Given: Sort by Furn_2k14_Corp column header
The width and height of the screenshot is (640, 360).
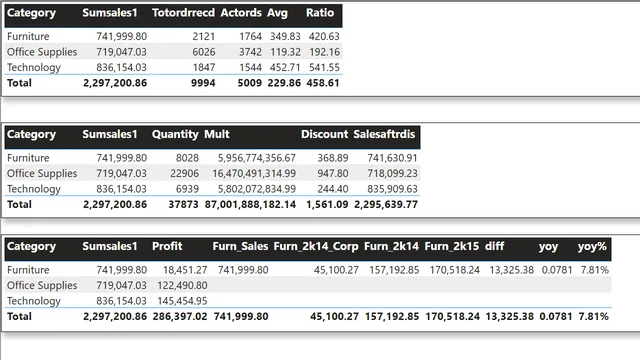Looking at the screenshot, I should pyautogui.click(x=316, y=247).
